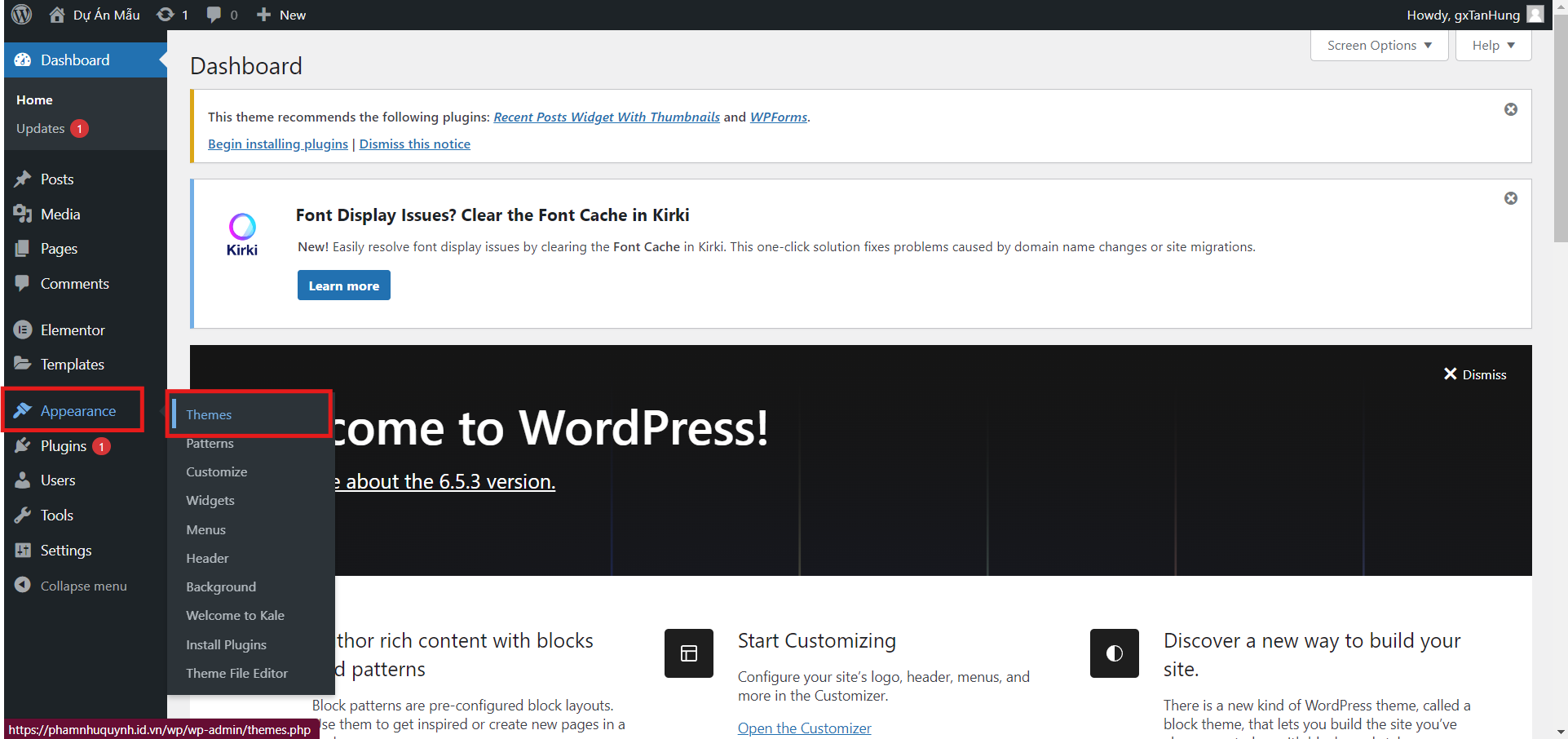This screenshot has height=739, width=1568.
Task: Expand the Screen Options dropdown
Action: 1380,46
